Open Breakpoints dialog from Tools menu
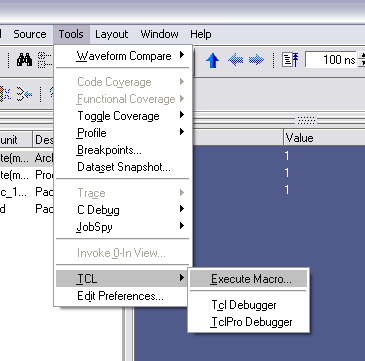 pyautogui.click(x=123, y=150)
